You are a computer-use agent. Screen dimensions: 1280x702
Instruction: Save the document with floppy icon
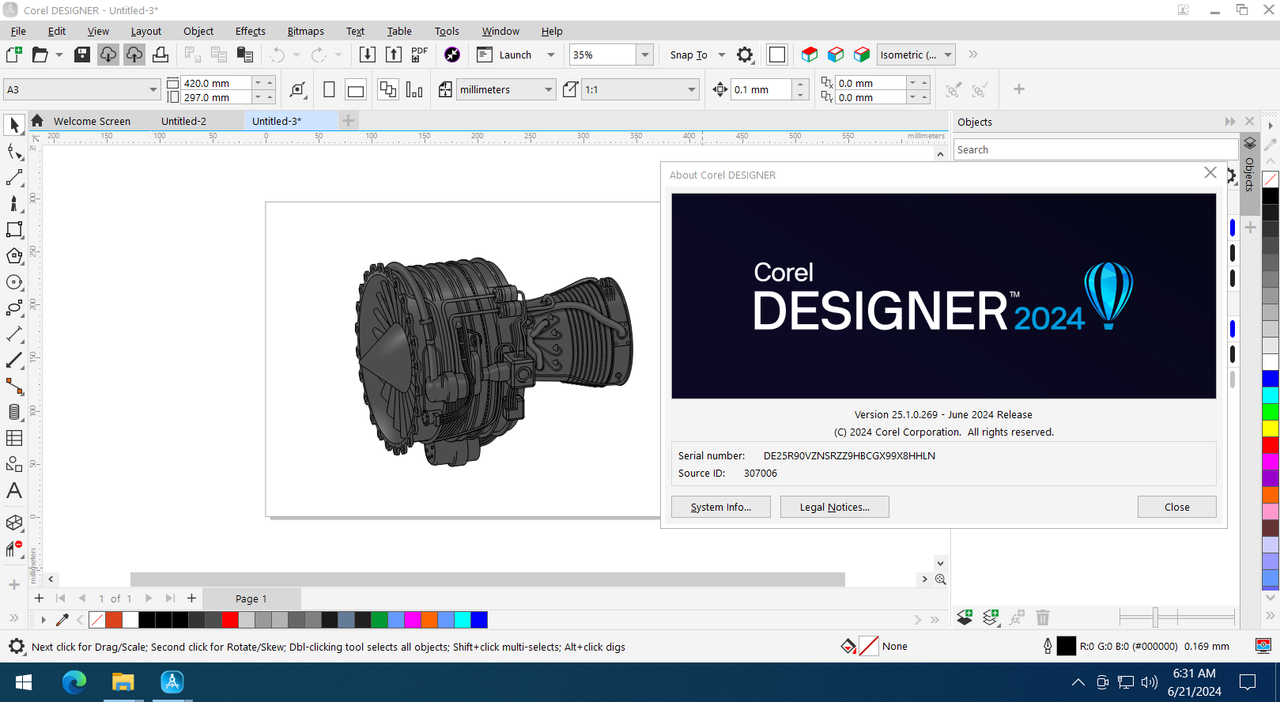tap(82, 55)
